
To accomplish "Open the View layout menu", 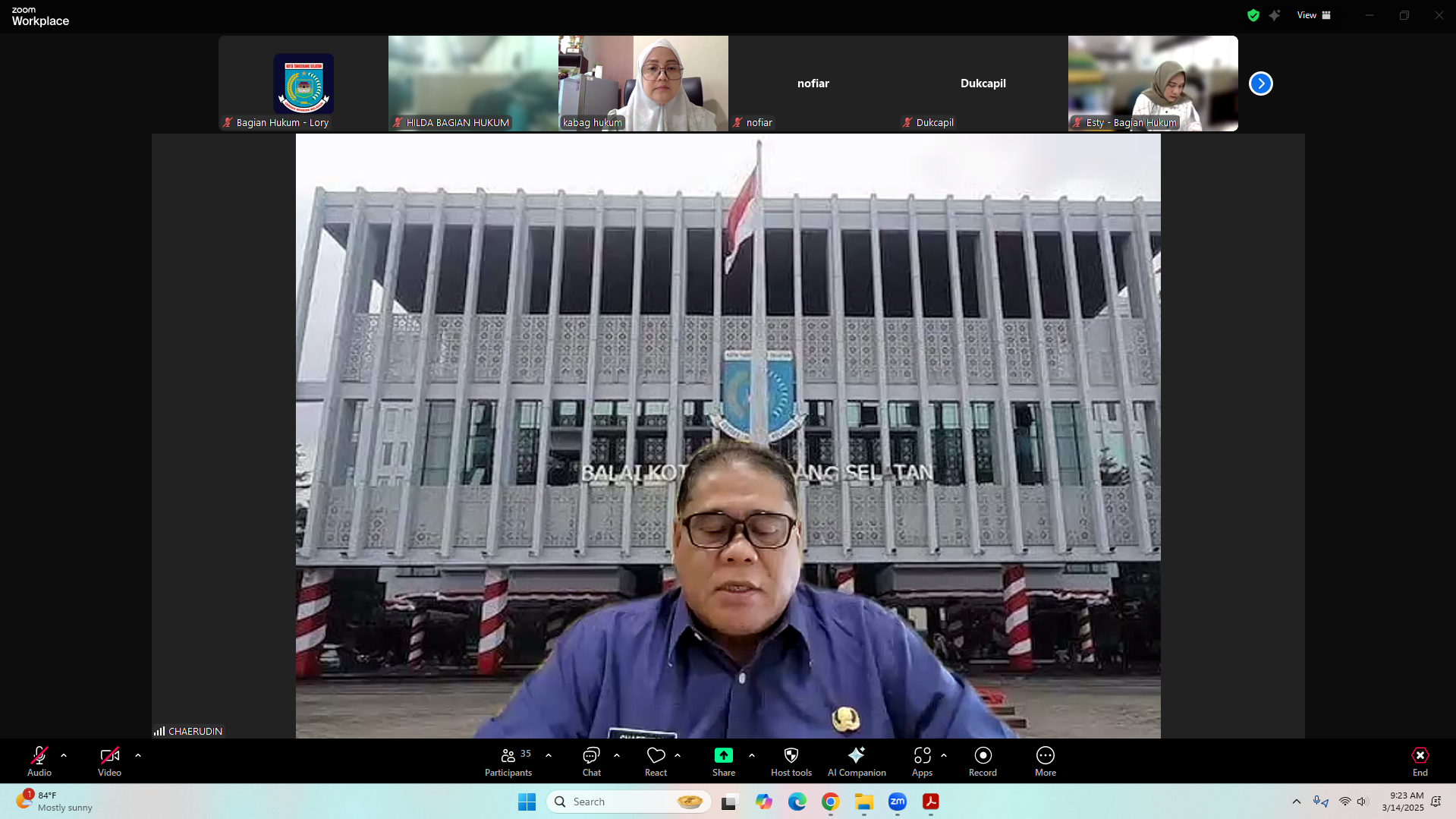I will tap(1314, 15).
